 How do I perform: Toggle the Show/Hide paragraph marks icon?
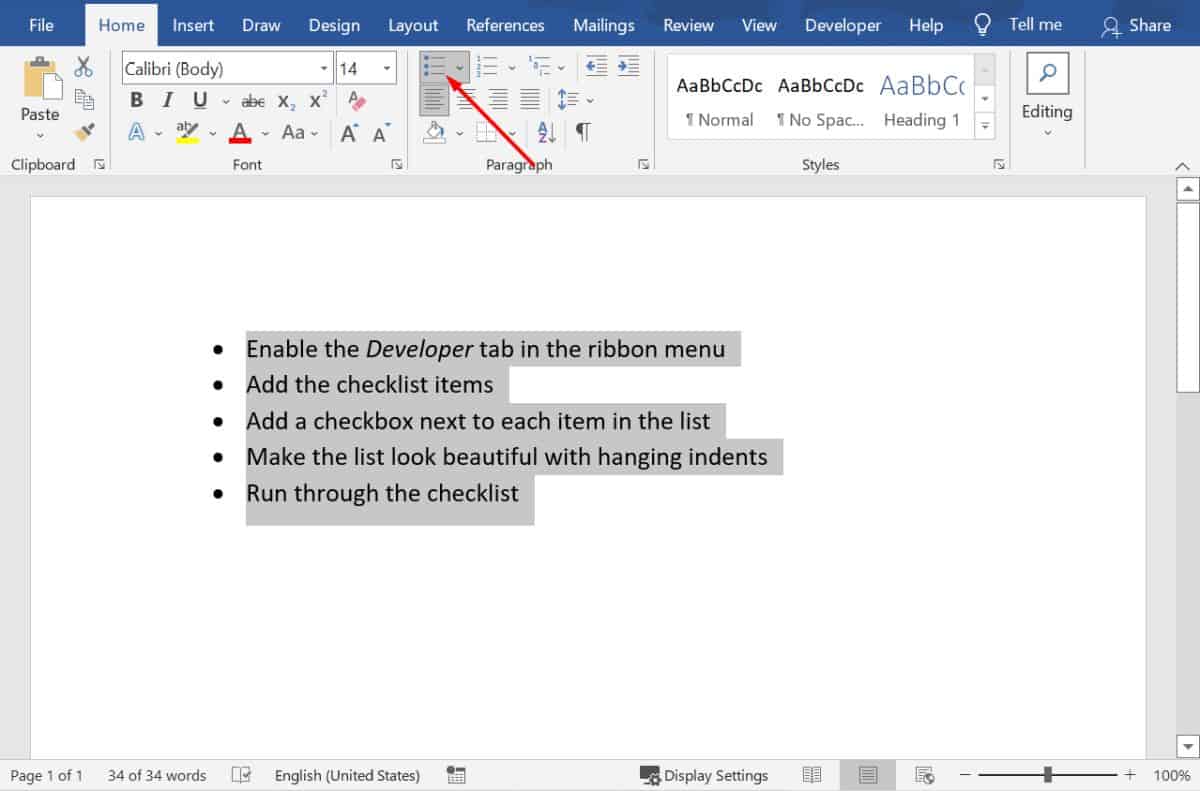click(x=583, y=132)
